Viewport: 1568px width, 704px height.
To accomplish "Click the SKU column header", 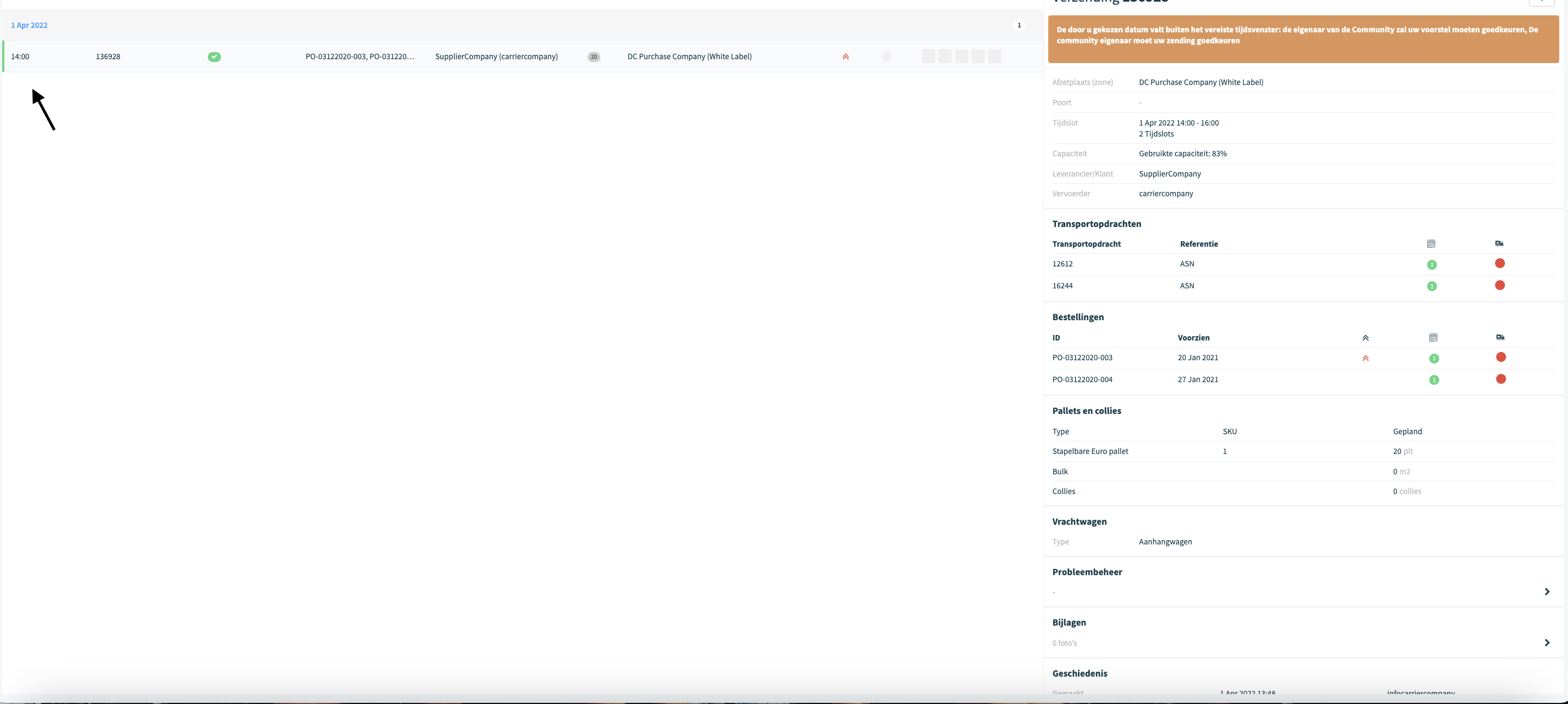I will tap(1230, 431).
